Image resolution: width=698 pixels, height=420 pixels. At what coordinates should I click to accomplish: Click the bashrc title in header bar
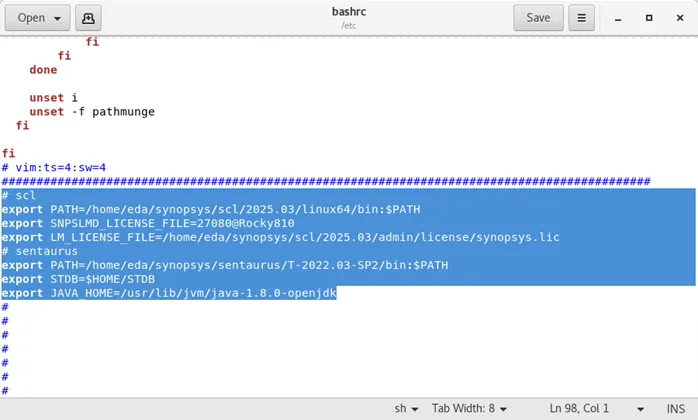click(349, 12)
